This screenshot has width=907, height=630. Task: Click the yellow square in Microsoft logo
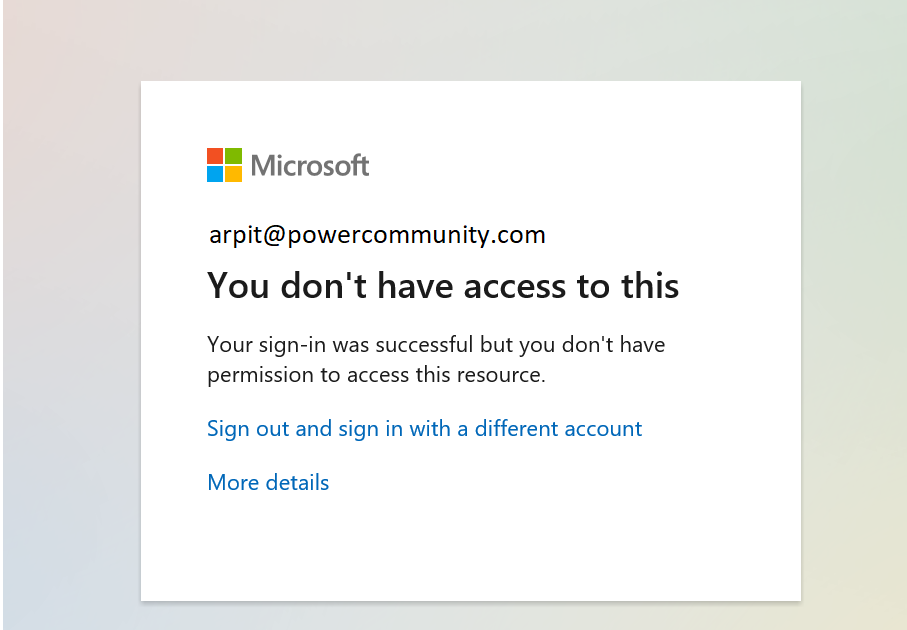pos(234,174)
